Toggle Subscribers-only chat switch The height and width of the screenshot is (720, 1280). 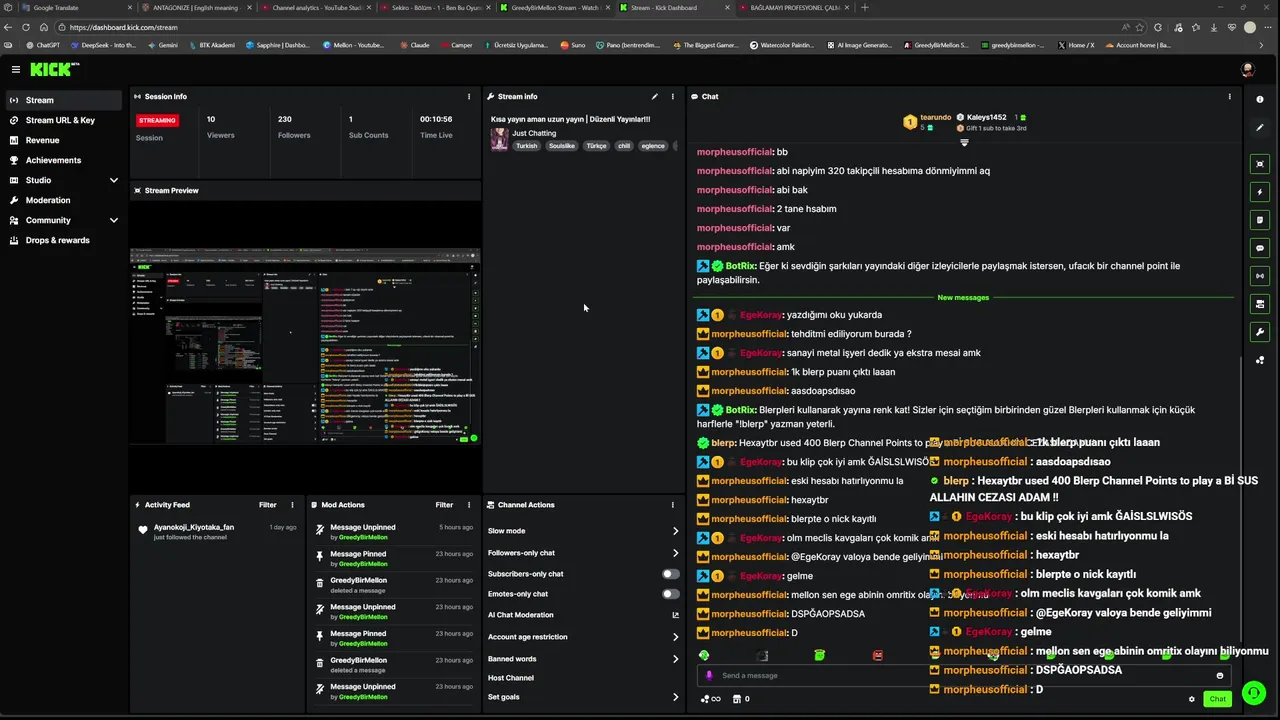pos(670,574)
